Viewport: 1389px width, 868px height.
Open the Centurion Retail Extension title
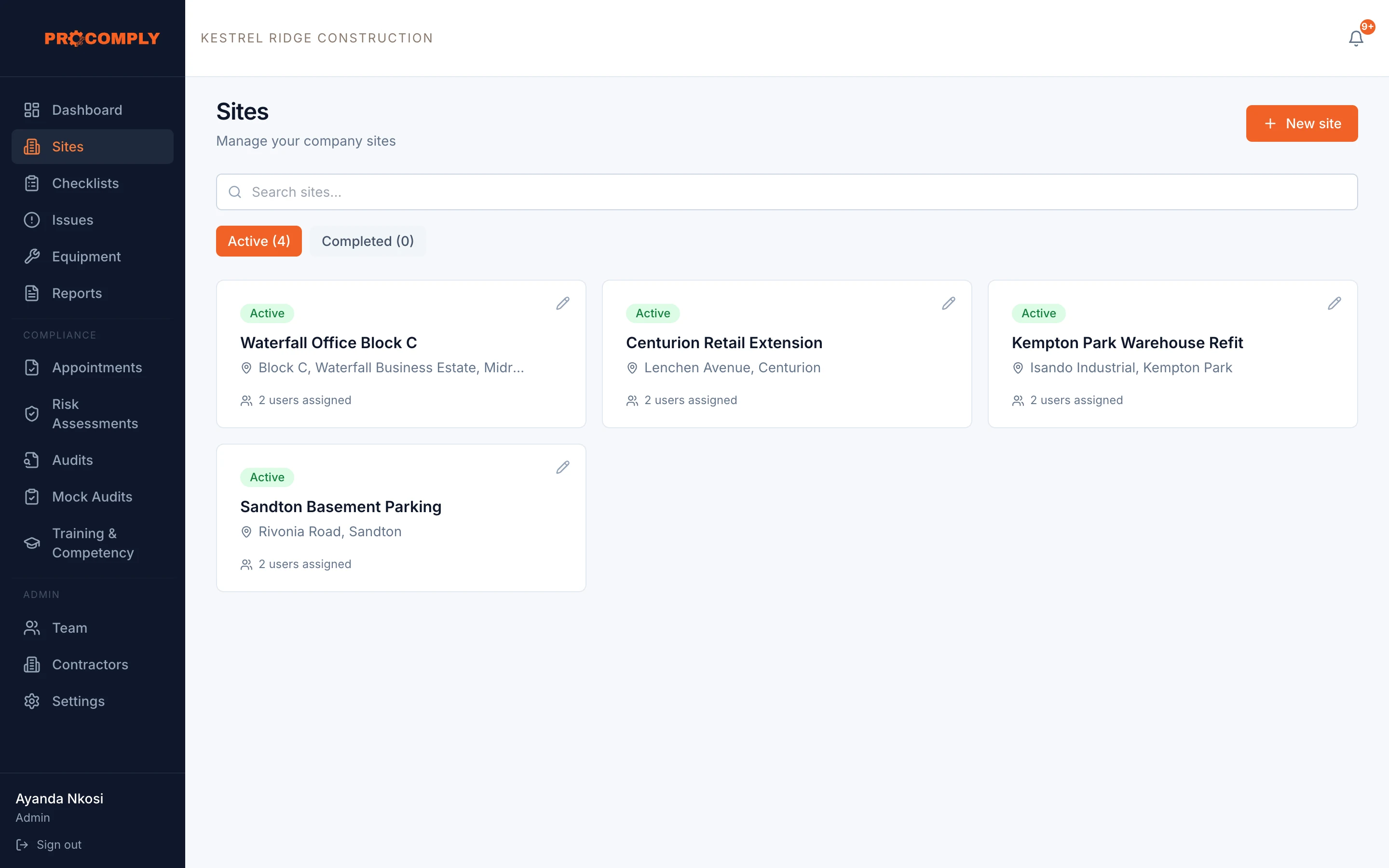click(x=724, y=343)
